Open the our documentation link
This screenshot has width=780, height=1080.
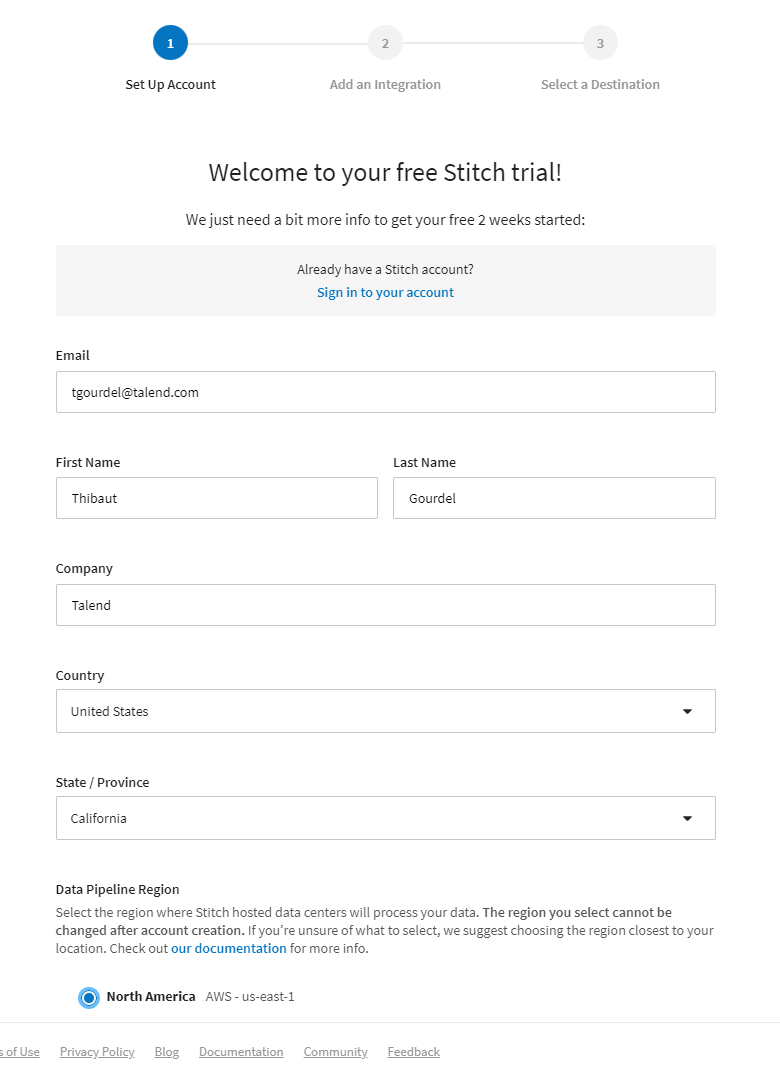(229, 948)
